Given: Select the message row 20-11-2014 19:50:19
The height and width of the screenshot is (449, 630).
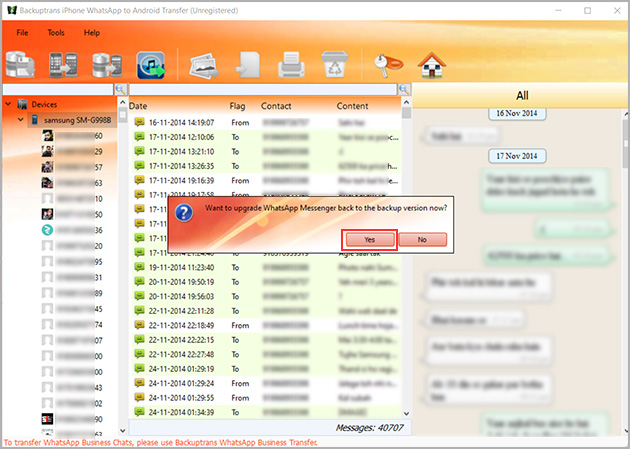Looking at the screenshot, I should click(266, 282).
